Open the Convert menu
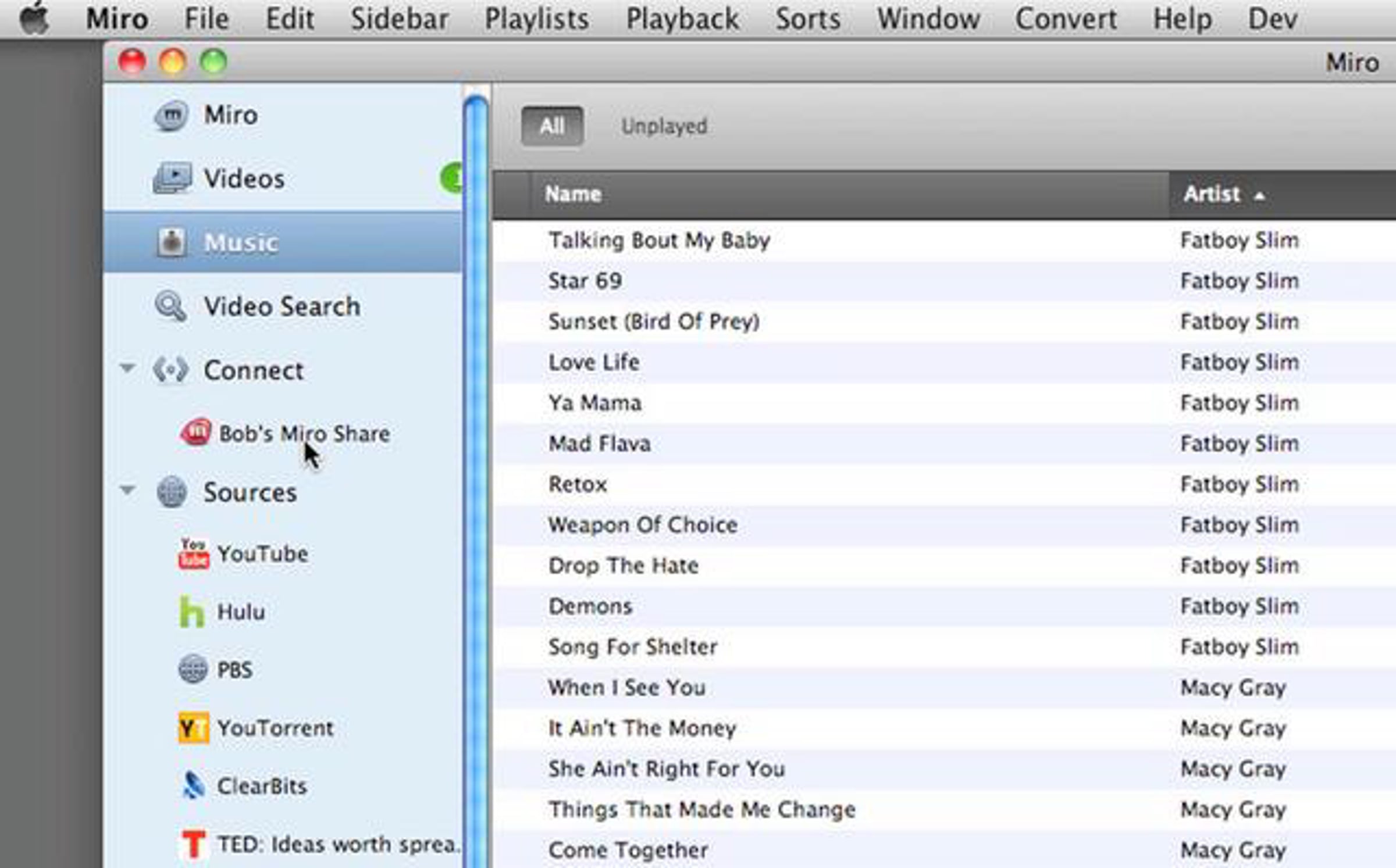1396x868 pixels. [x=1066, y=19]
